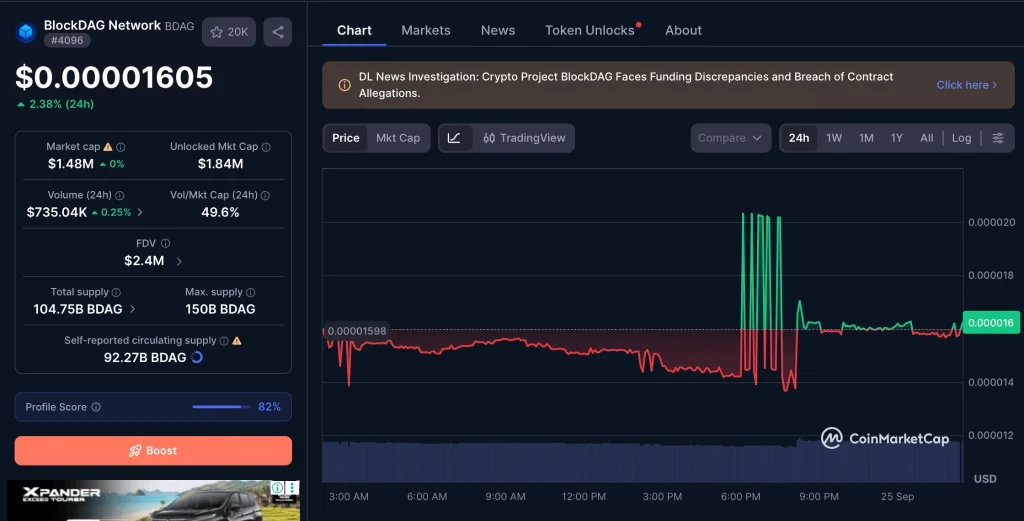Image resolution: width=1024 pixels, height=521 pixels.
Task: Open Total supply info icon
Action: pyautogui.click(x=116, y=292)
